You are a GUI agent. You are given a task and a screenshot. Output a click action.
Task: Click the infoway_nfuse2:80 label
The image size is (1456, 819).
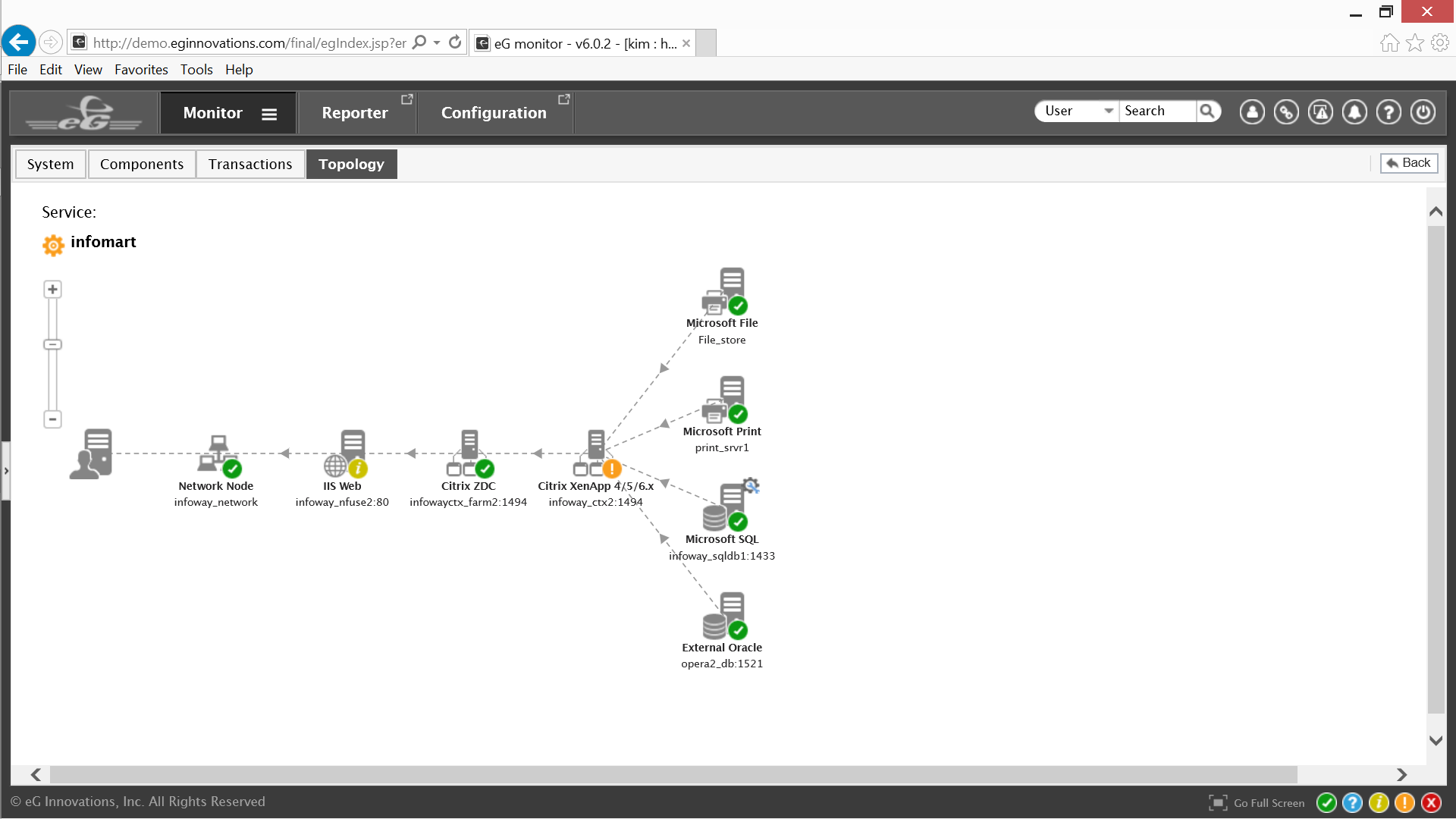click(342, 502)
